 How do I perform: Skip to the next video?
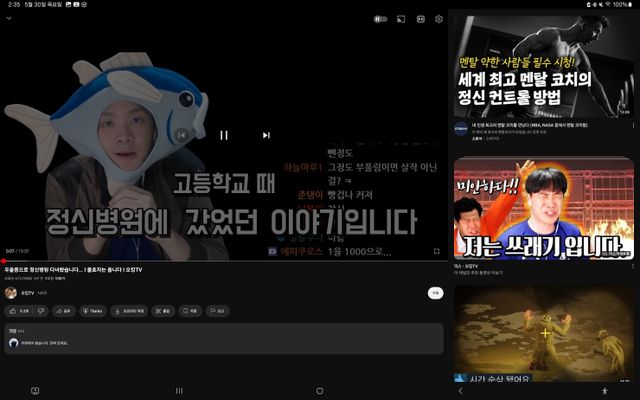266,135
